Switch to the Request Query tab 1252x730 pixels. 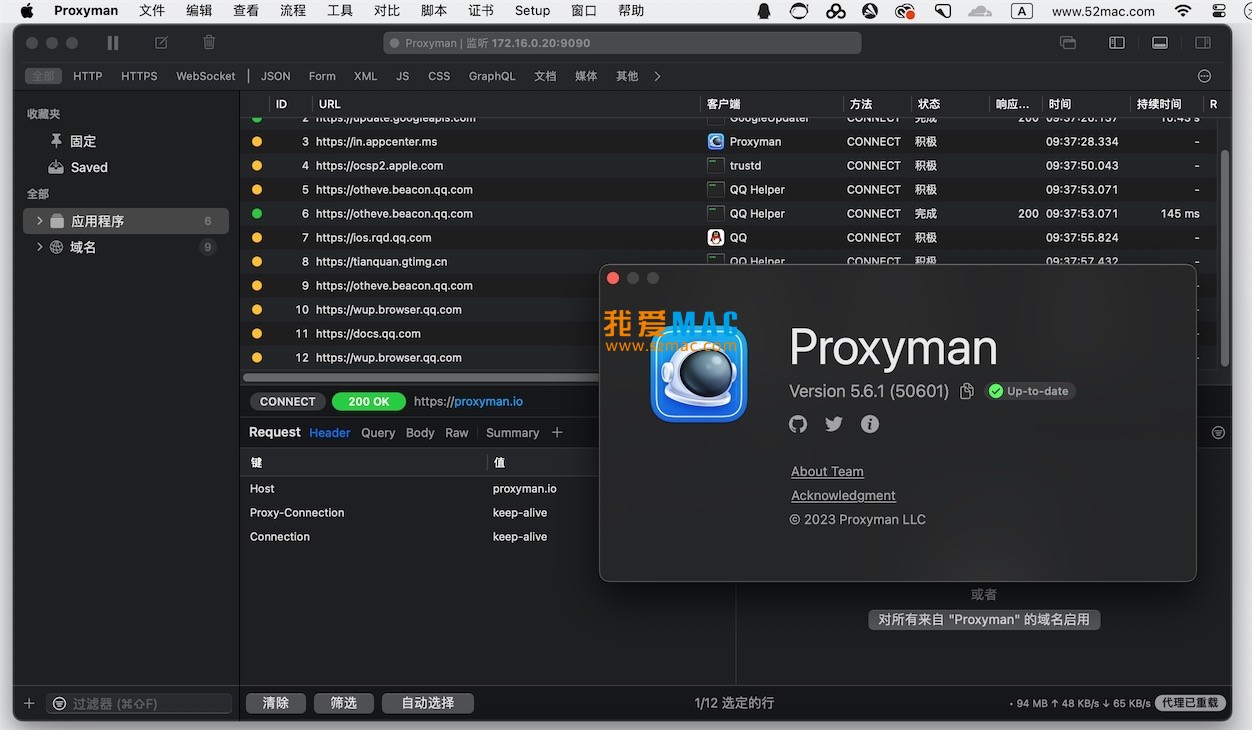click(378, 433)
